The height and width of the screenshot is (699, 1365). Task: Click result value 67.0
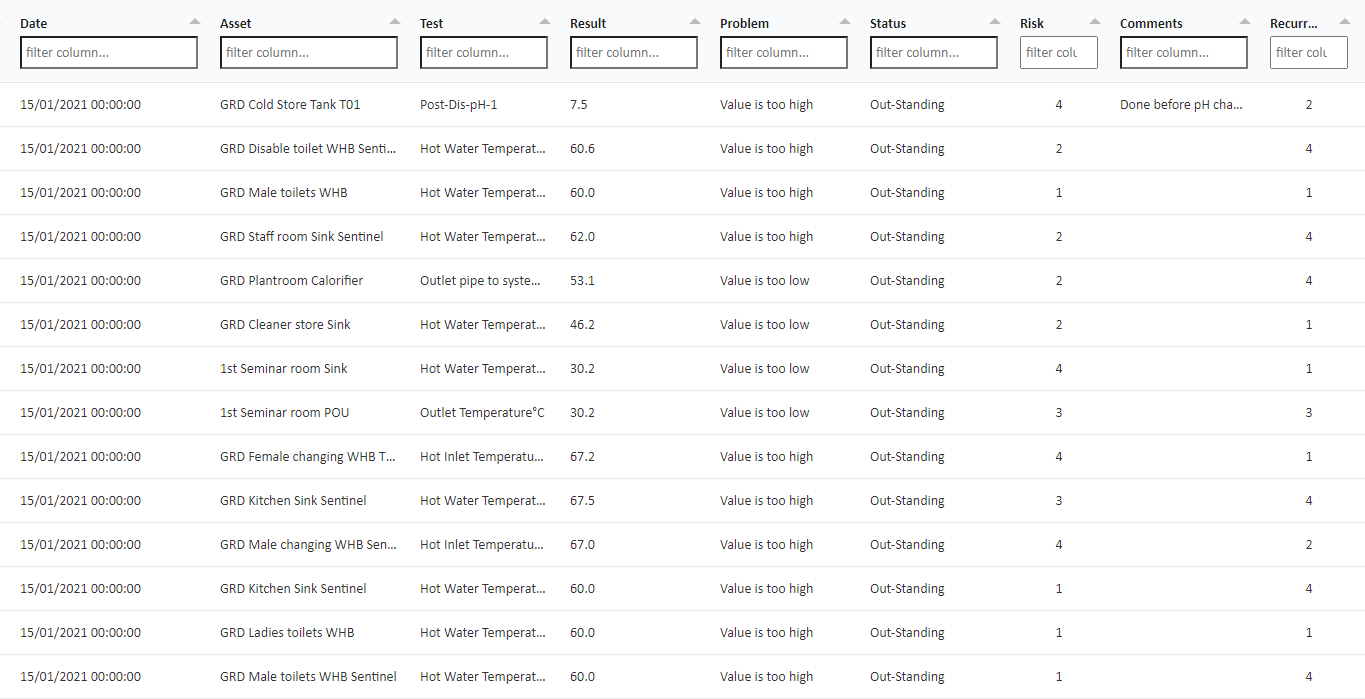tap(582, 544)
